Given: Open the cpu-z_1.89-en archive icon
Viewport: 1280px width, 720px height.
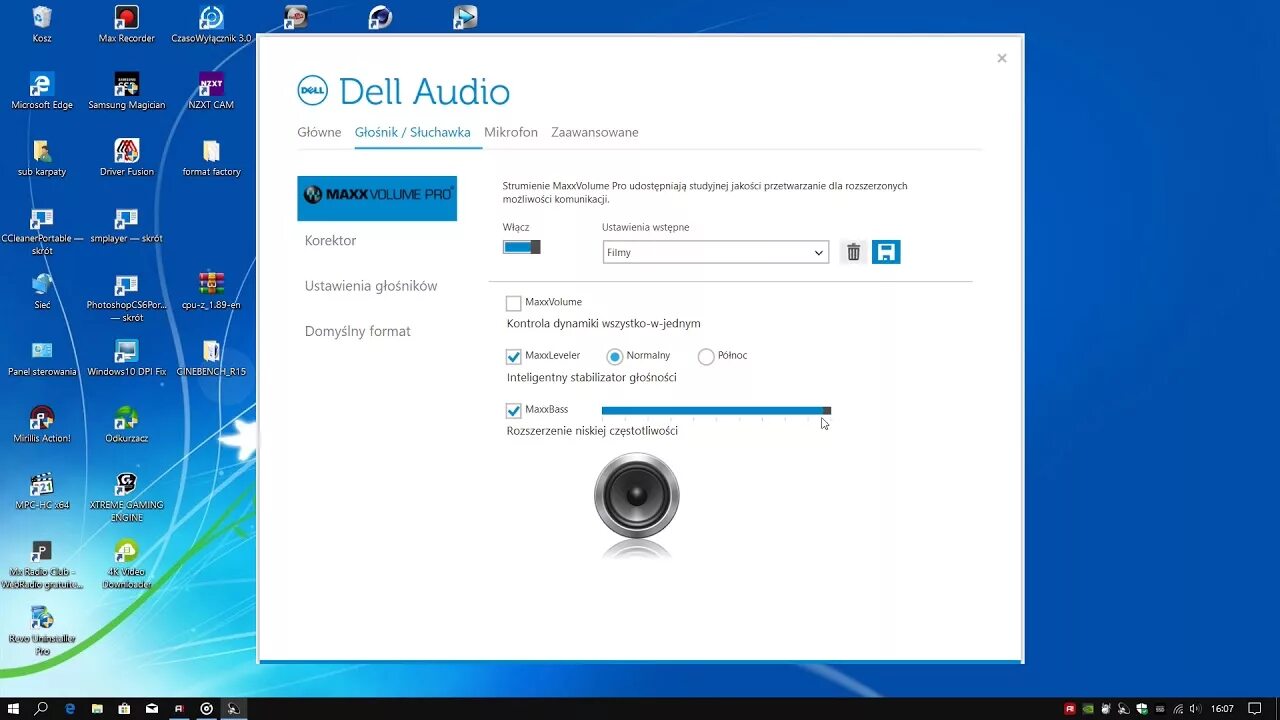Looking at the screenshot, I should (211, 291).
